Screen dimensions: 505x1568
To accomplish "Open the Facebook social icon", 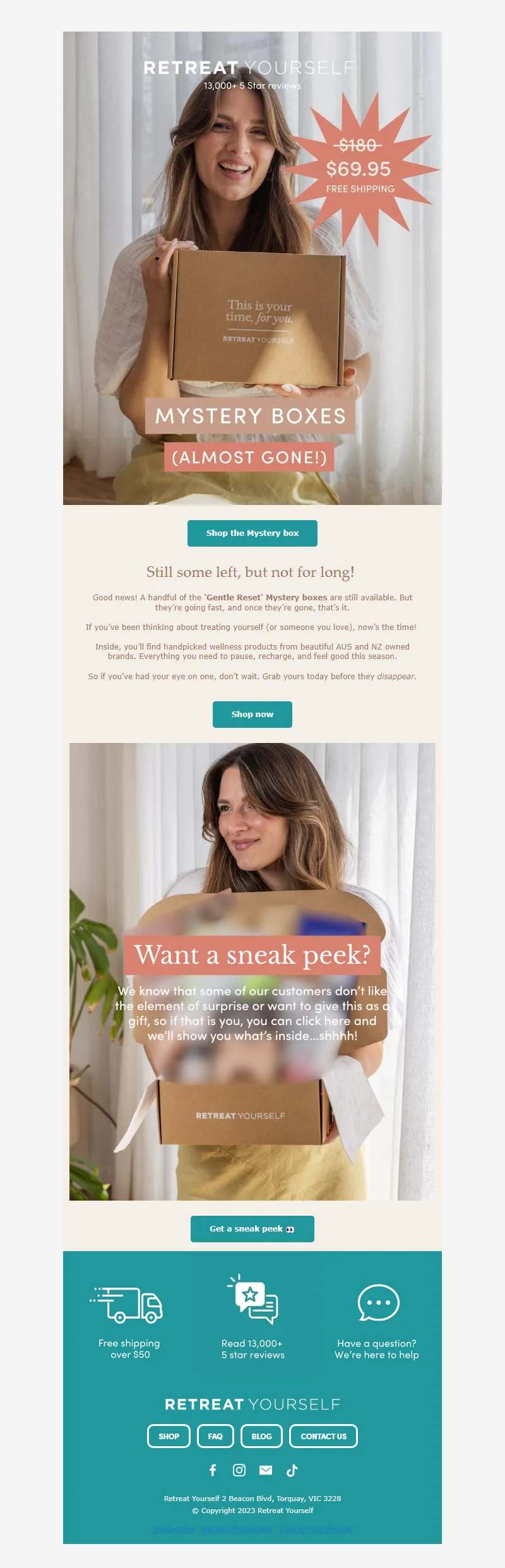I will [213, 1470].
